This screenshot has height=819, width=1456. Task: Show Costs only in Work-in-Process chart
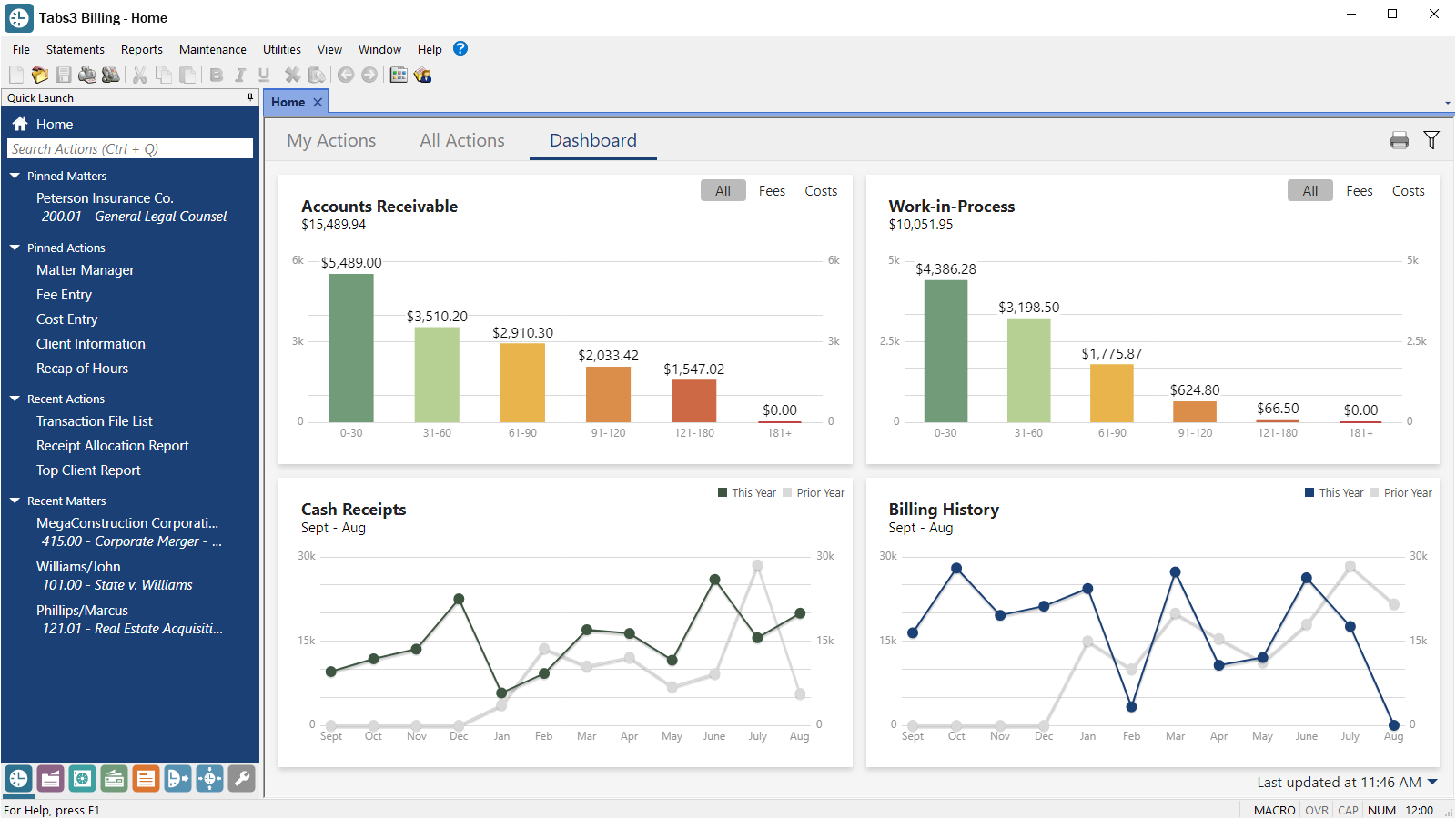tap(1408, 190)
